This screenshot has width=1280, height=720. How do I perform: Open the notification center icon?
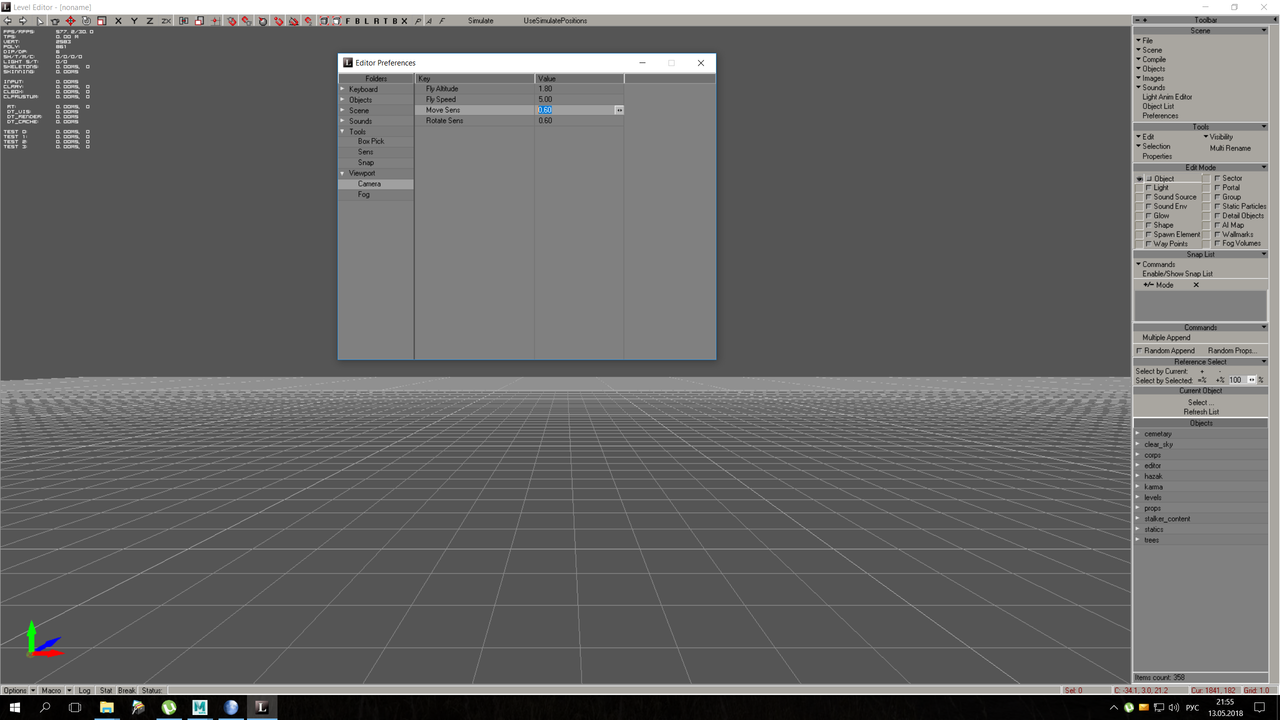click(x=1260, y=707)
